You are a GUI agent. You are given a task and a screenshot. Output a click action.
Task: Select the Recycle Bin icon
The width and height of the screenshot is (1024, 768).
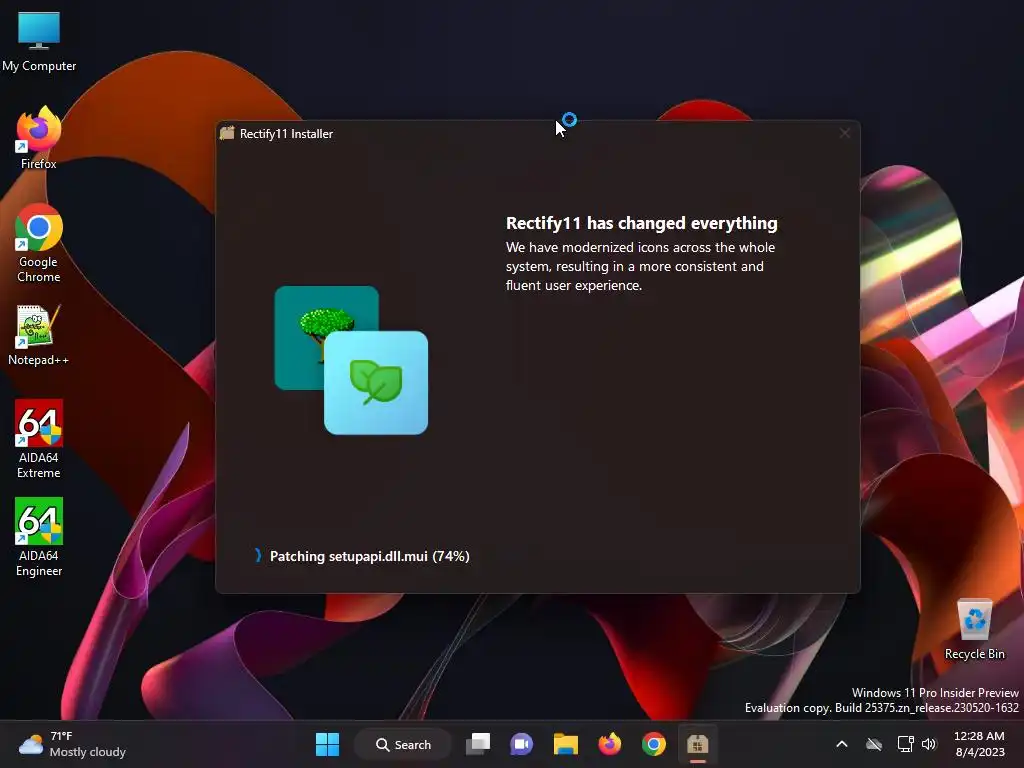pyautogui.click(x=974, y=629)
